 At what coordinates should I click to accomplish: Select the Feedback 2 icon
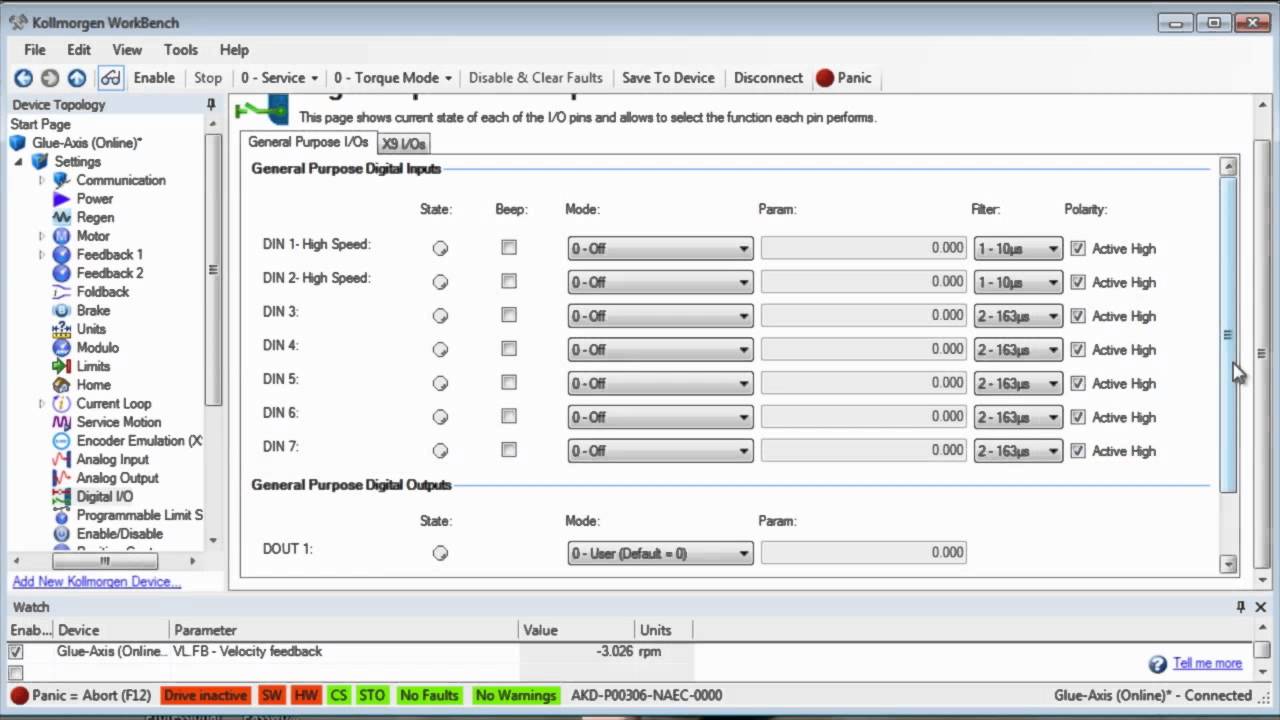62,273
